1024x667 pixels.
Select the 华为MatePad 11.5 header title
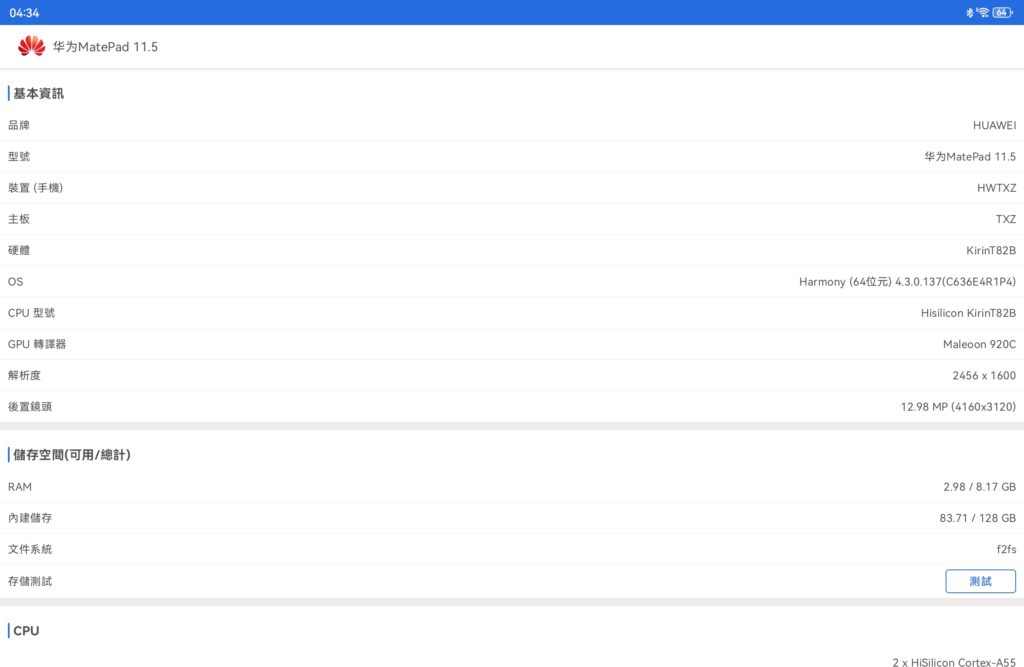[105, 47]
